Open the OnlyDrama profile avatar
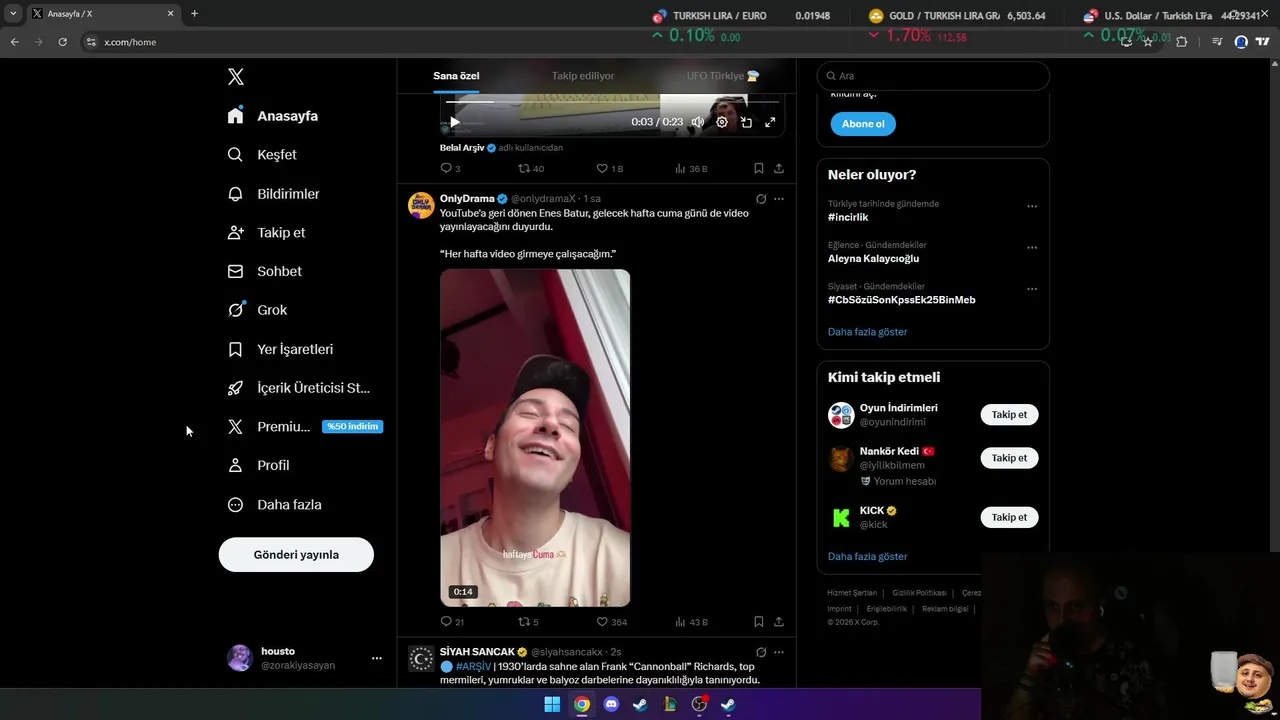This screenshot has height=720, width=1280. pos(421,205)
